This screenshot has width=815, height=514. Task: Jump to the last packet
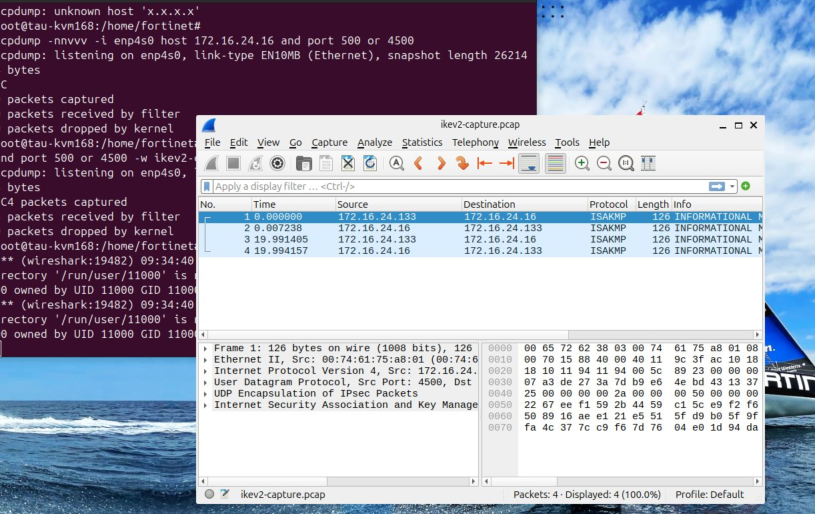point(507,164)
